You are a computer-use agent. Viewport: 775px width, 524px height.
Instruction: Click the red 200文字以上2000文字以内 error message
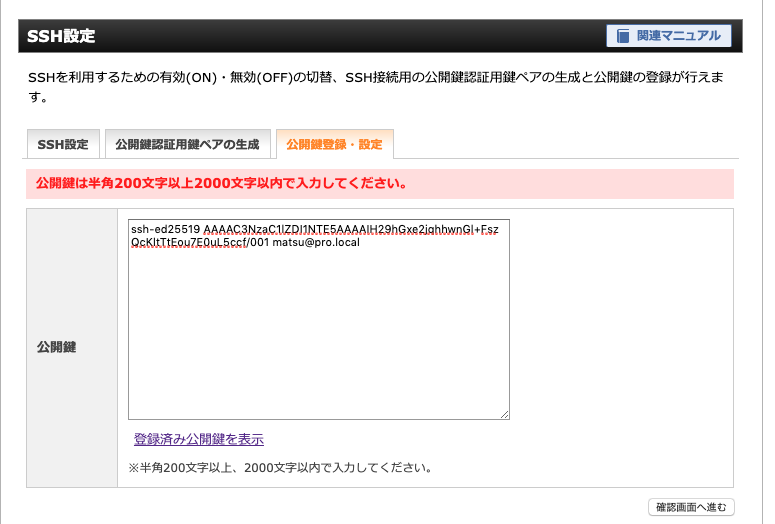(221, 183)
